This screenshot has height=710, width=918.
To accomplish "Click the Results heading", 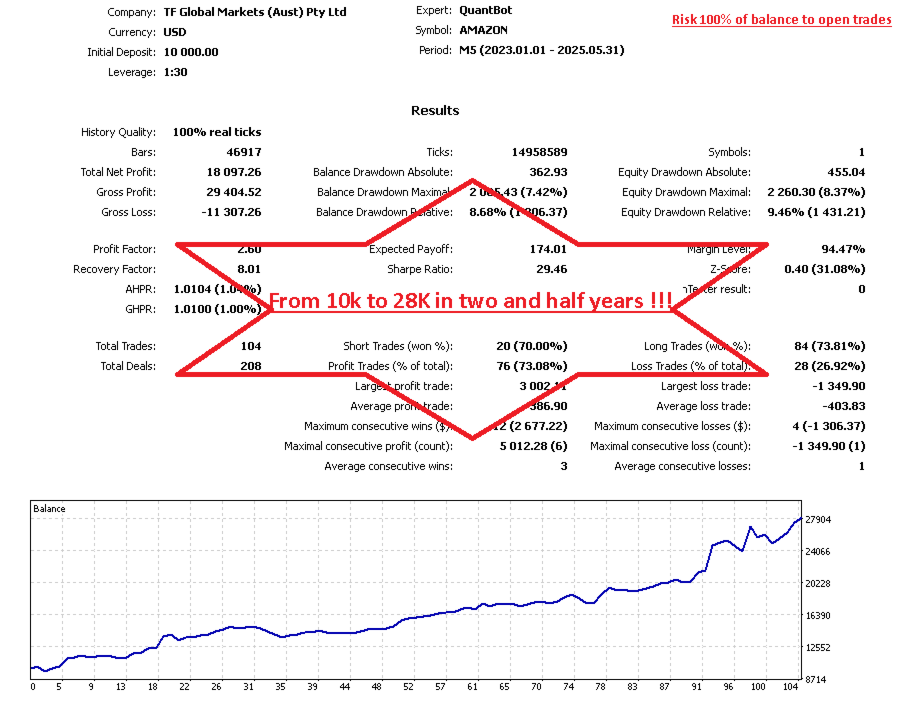I will [435, 110].
